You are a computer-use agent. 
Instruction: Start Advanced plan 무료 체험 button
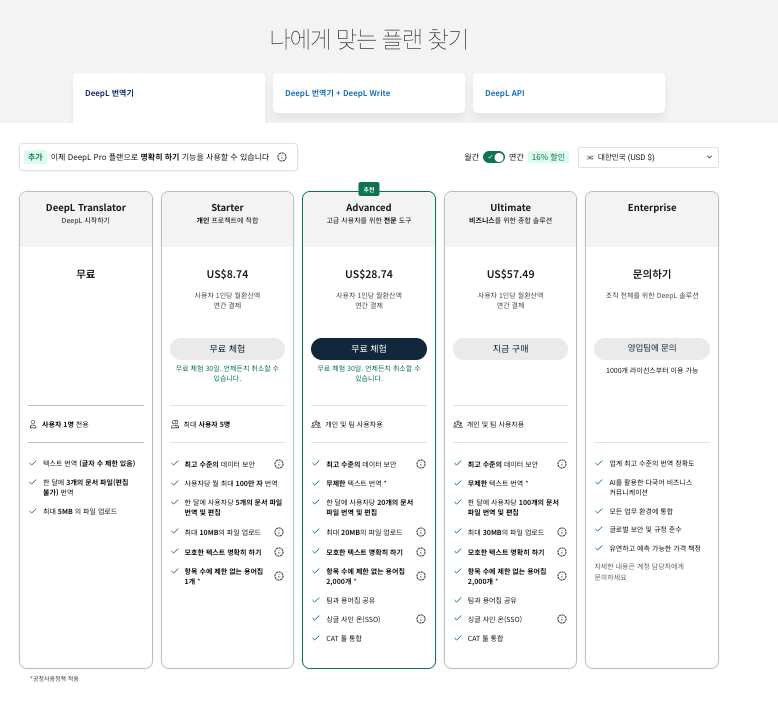[x=369, y=349]
